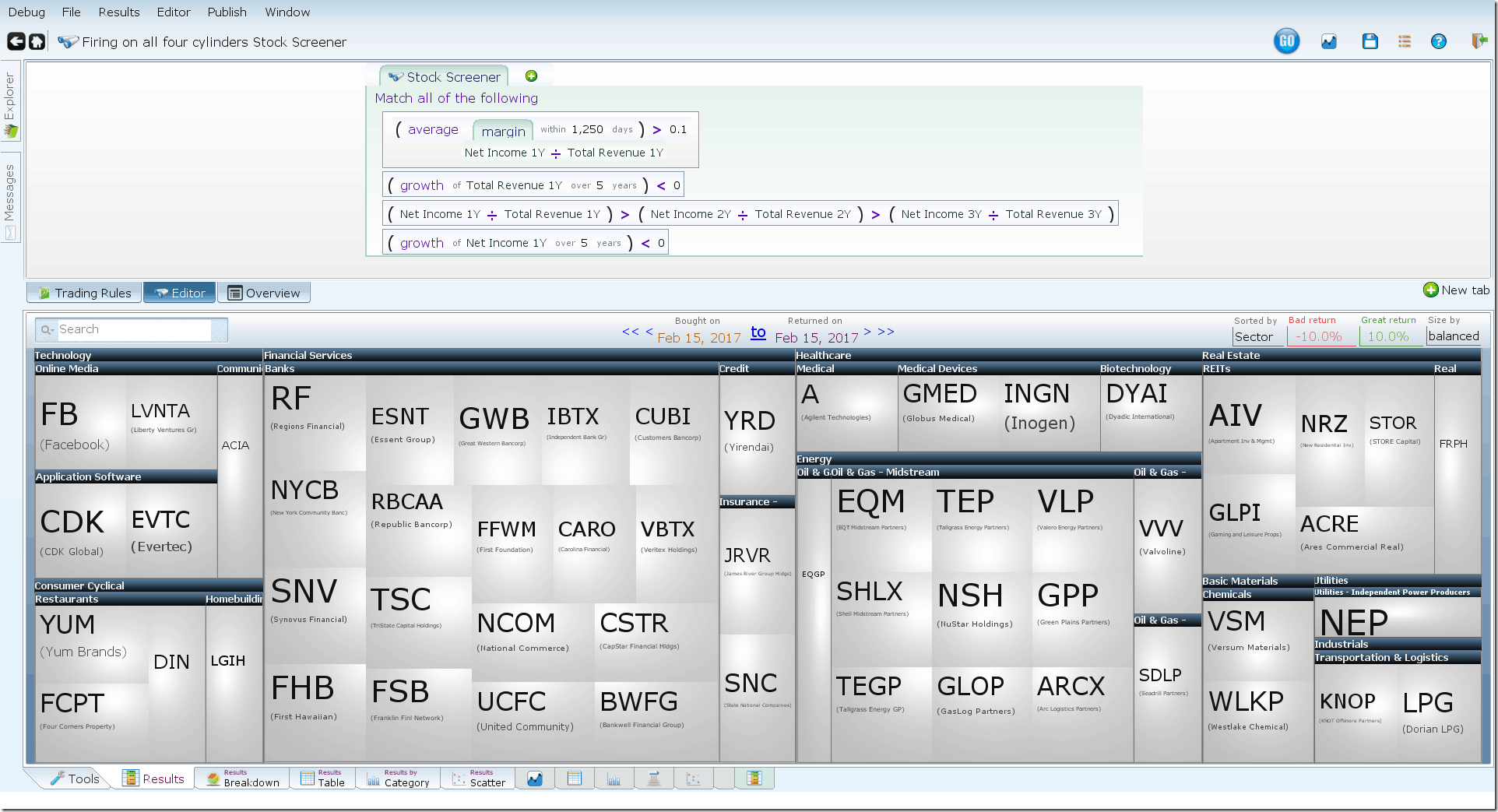Open the Sorted by Sector dropdown
Image resolution: width=1498 pixels, height=812 pixels.
1257,336
